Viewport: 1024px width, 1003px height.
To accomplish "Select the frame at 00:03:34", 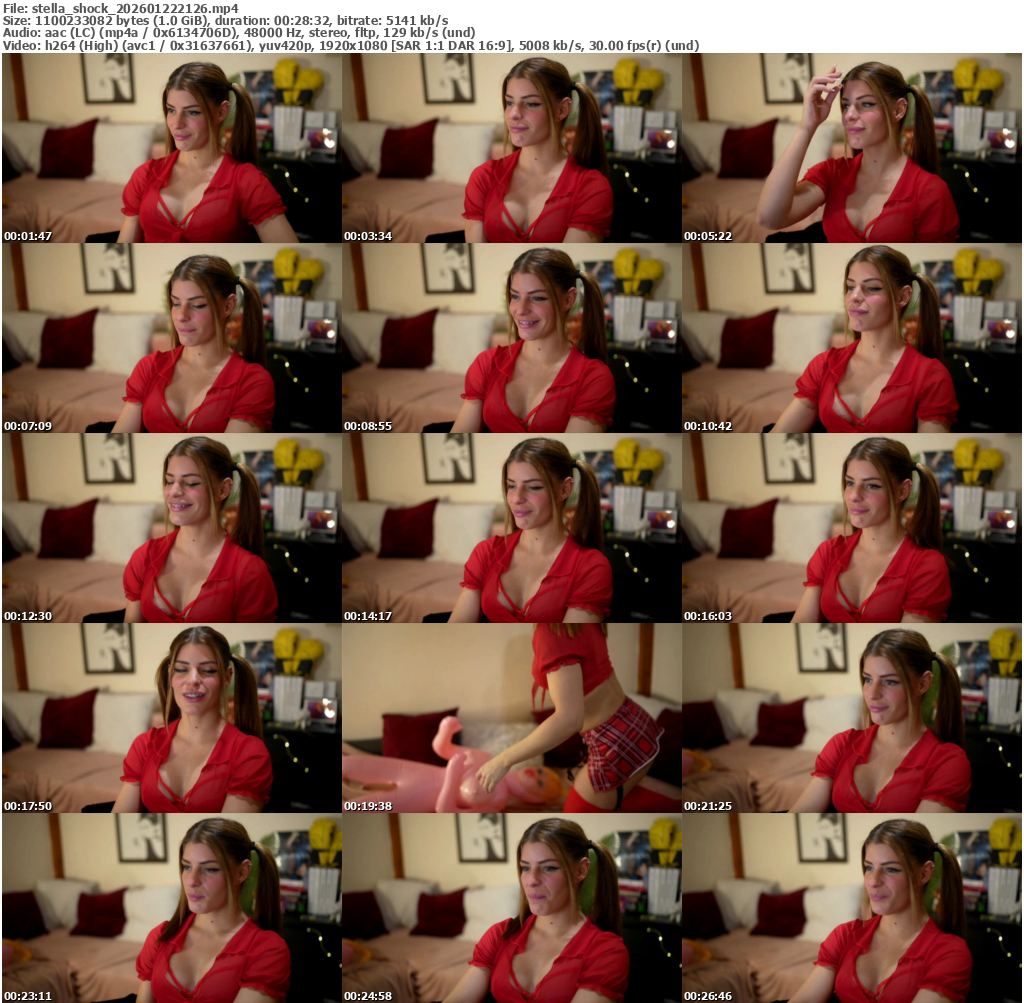I will pyautogui.click(x=511, y=148).
